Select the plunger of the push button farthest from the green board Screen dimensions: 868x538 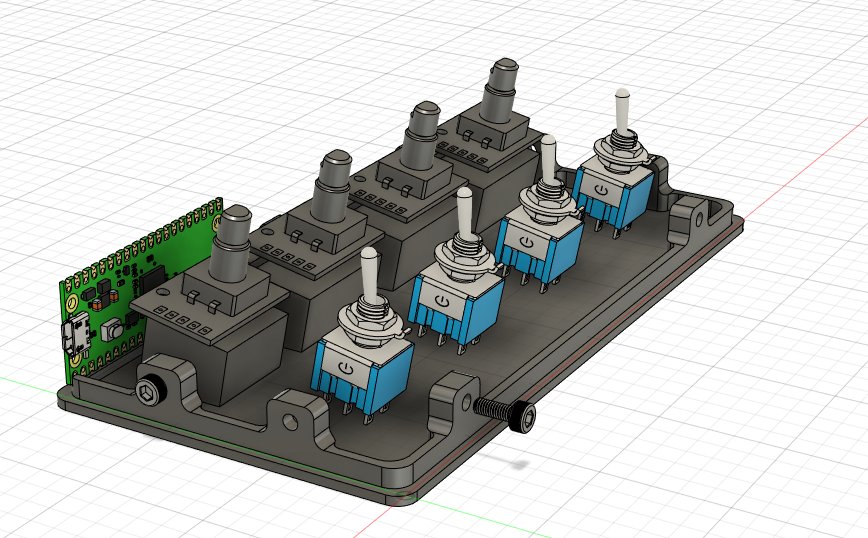click(501, 90)
